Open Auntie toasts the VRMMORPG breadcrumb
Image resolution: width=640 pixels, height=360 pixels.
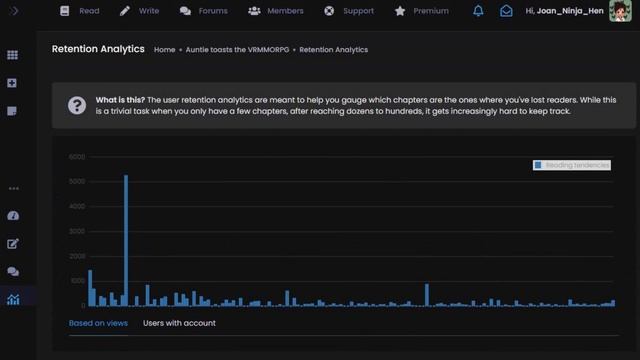tap(237, 50)
